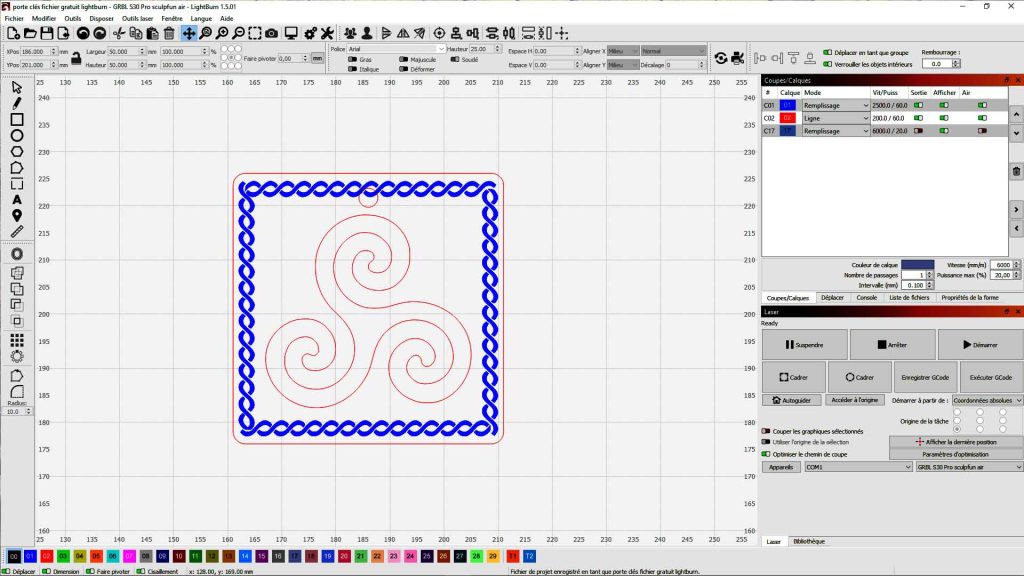Toggle 'Déplacer en tant que groupe' switch

point(827,52)
